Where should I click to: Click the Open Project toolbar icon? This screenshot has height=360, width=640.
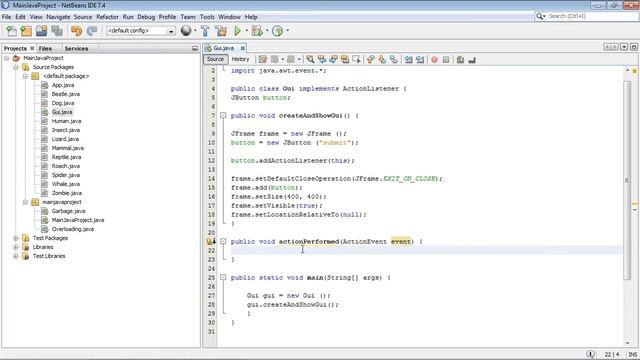point(41,31)
